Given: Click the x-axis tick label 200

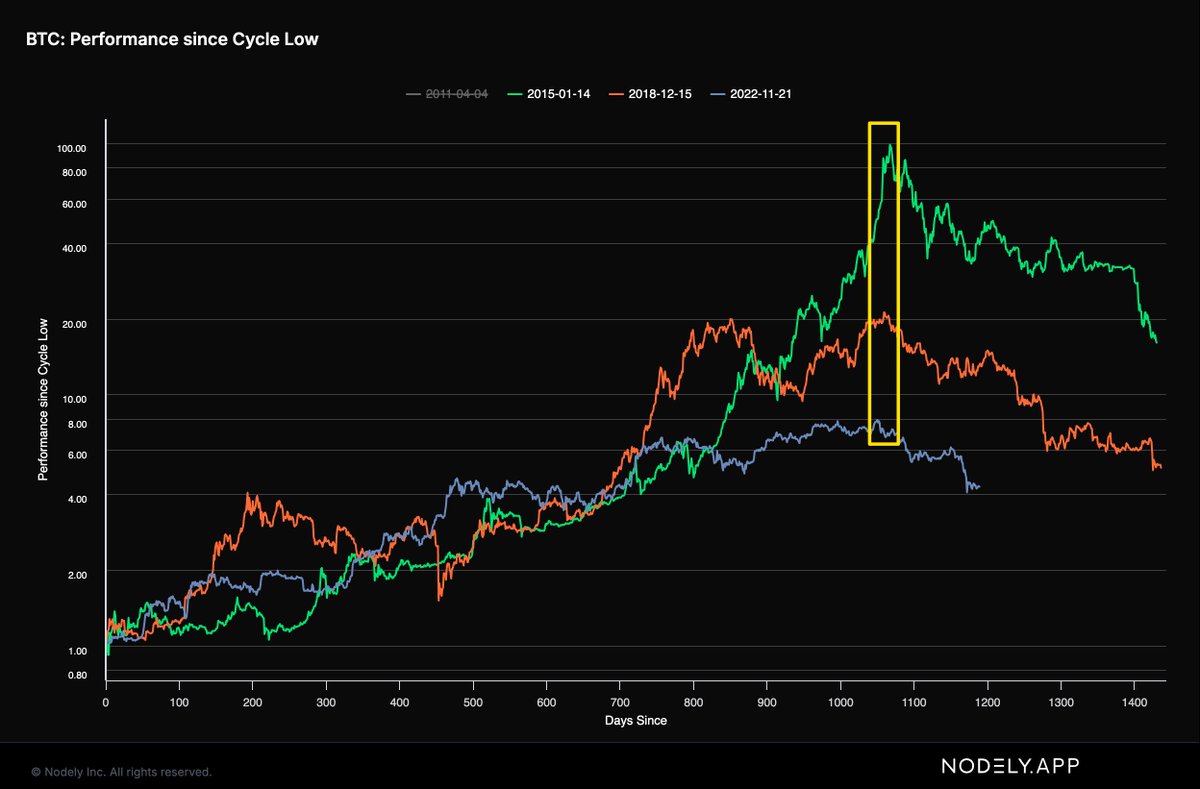Looking at the screenshot, I should pyautogui.click(x=253, y=702).
